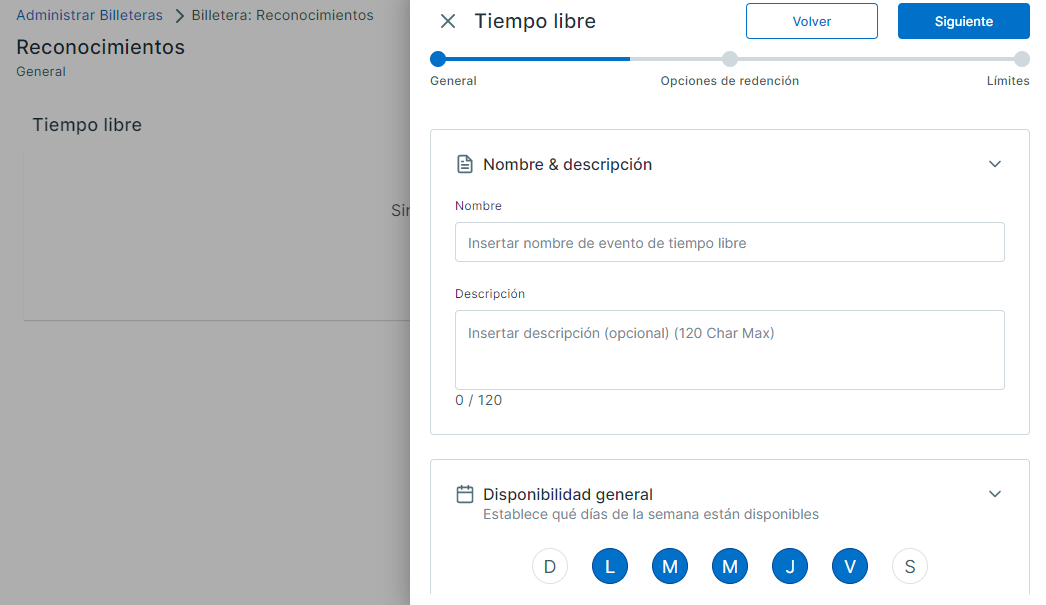Close the Tiempo libre panel
Viewport: 1046px width, 605px height.
pyautogui.click(x=447, y=20)
